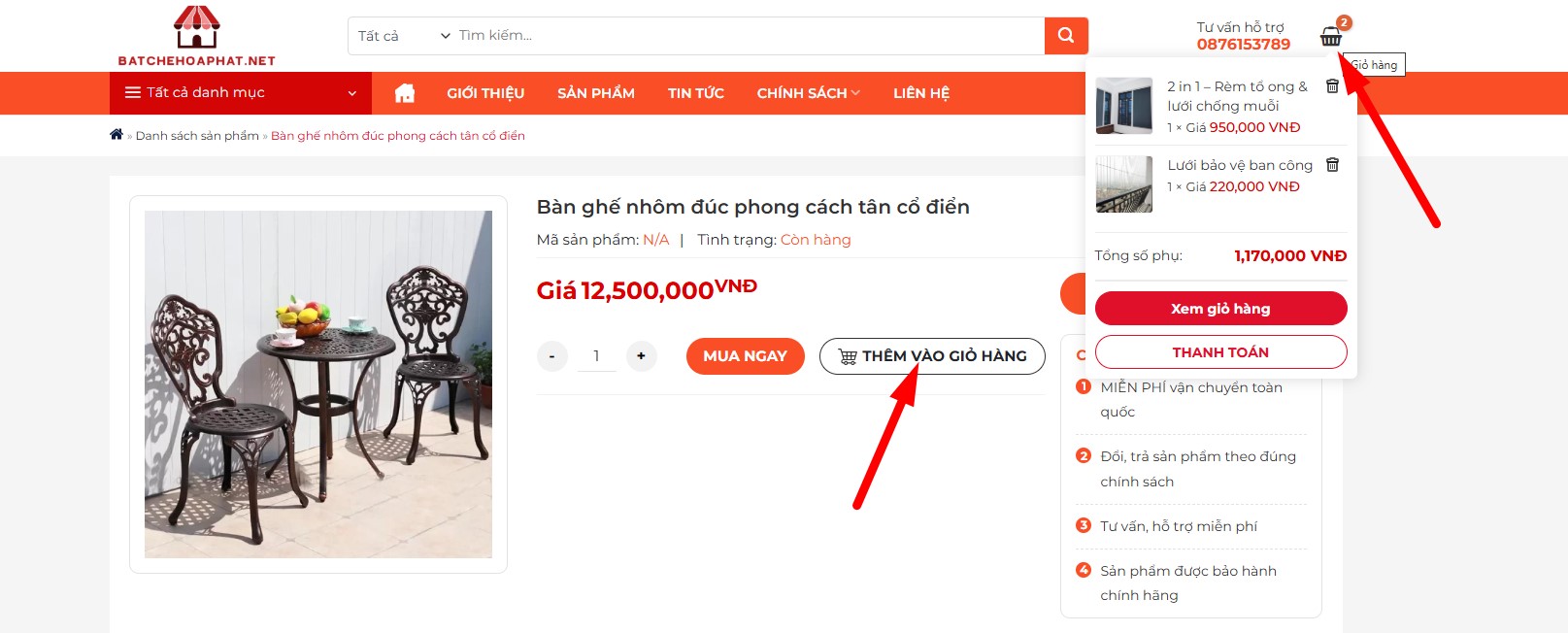Delete Lưới bảo vệ ban công from the cart
This screenshot has height=633, width=1568.
point(1332,165)
